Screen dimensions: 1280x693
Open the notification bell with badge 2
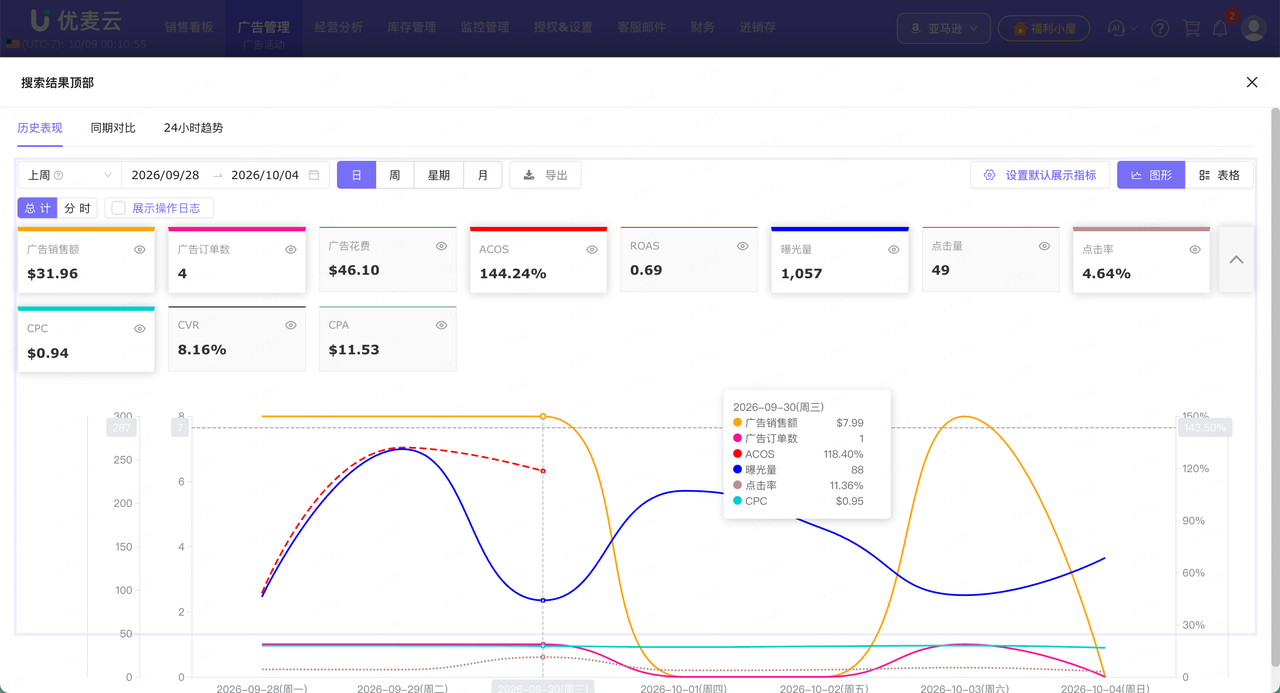[x=1220, y=29]
